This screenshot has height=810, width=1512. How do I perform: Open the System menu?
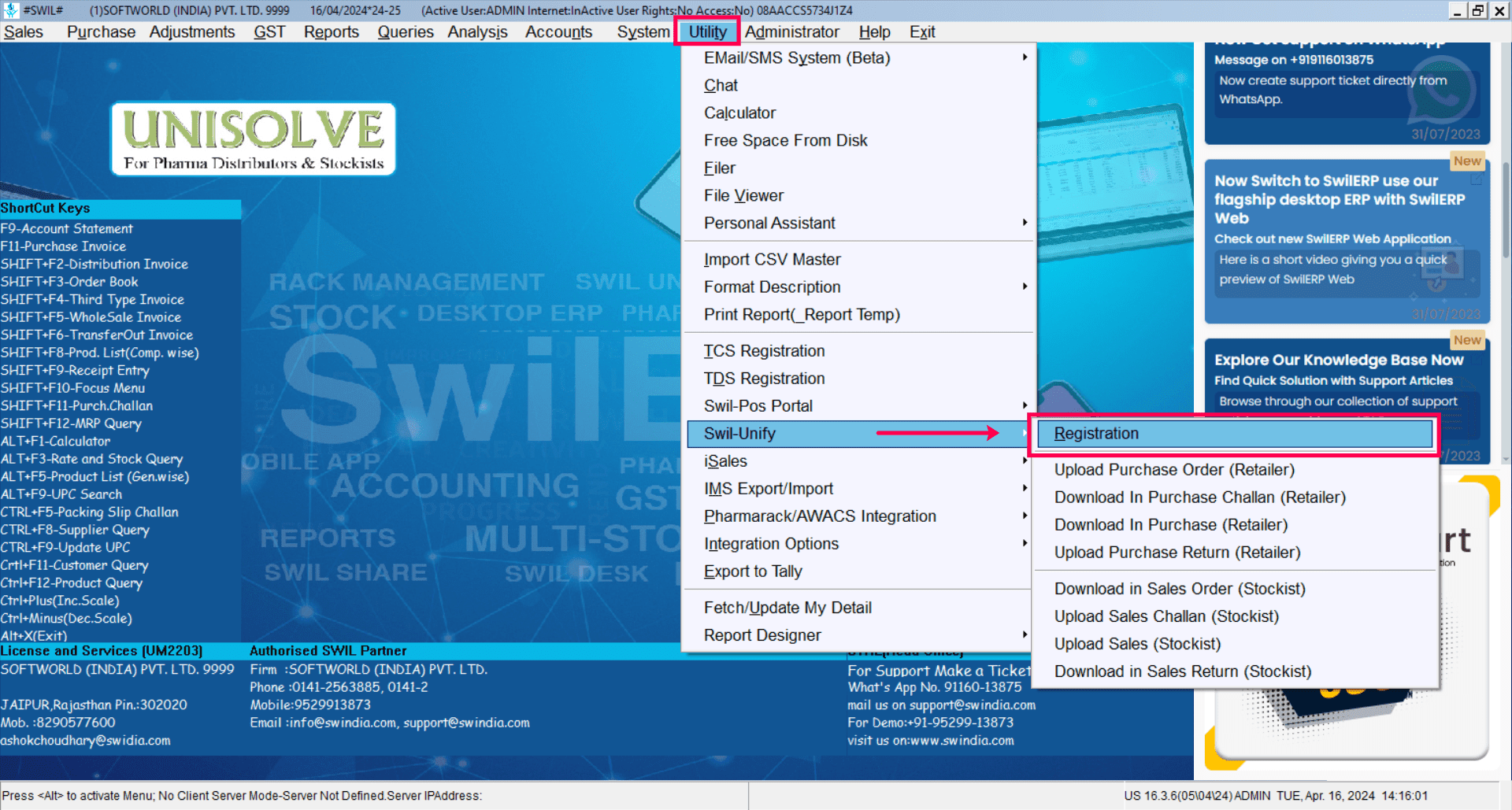click(x=643, y=32)
